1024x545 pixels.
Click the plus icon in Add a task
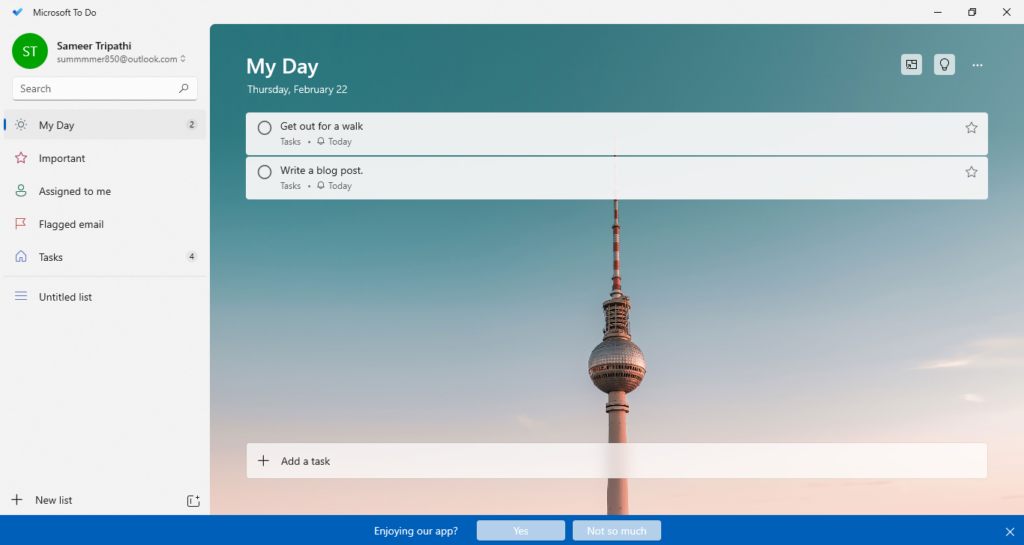[x=263, y=461]
